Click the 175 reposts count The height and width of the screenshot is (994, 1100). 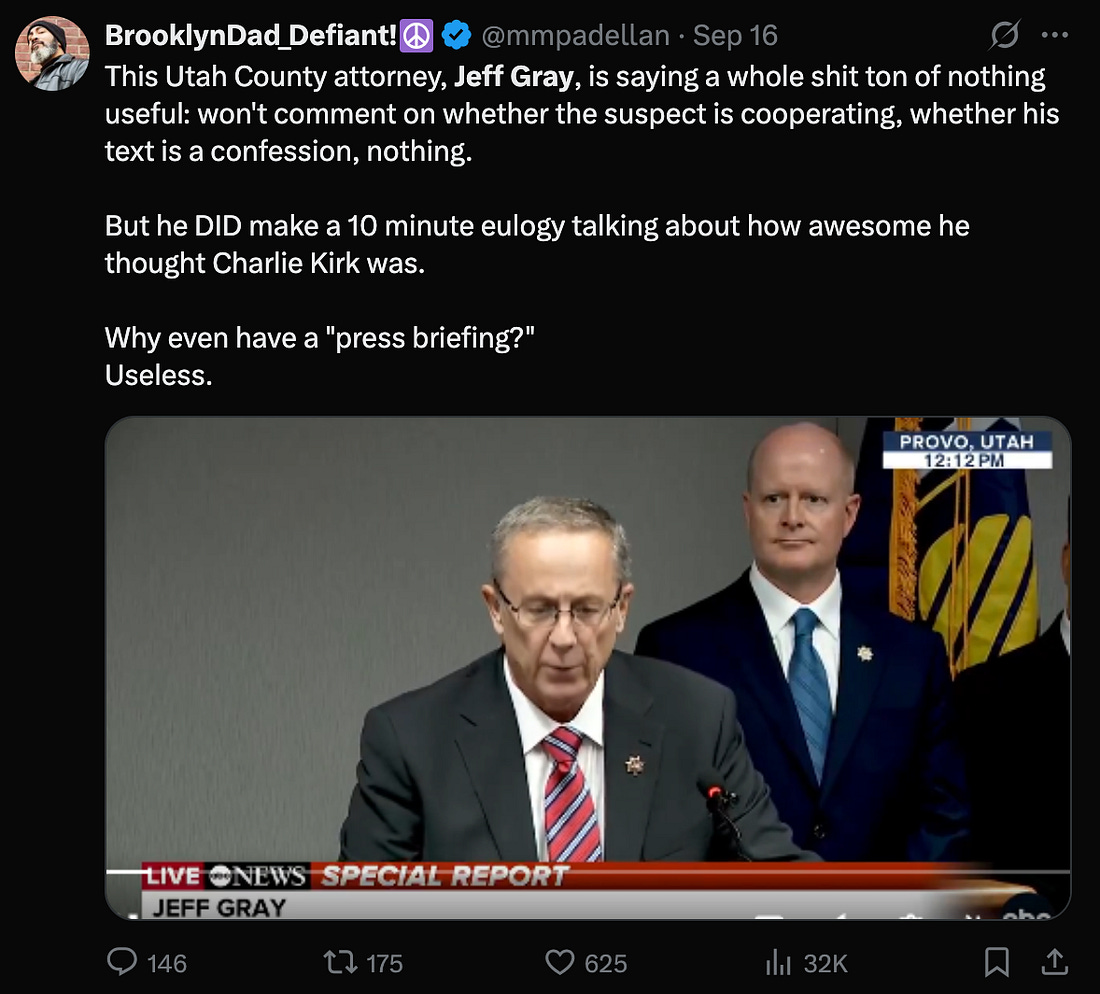pos(384,963)
